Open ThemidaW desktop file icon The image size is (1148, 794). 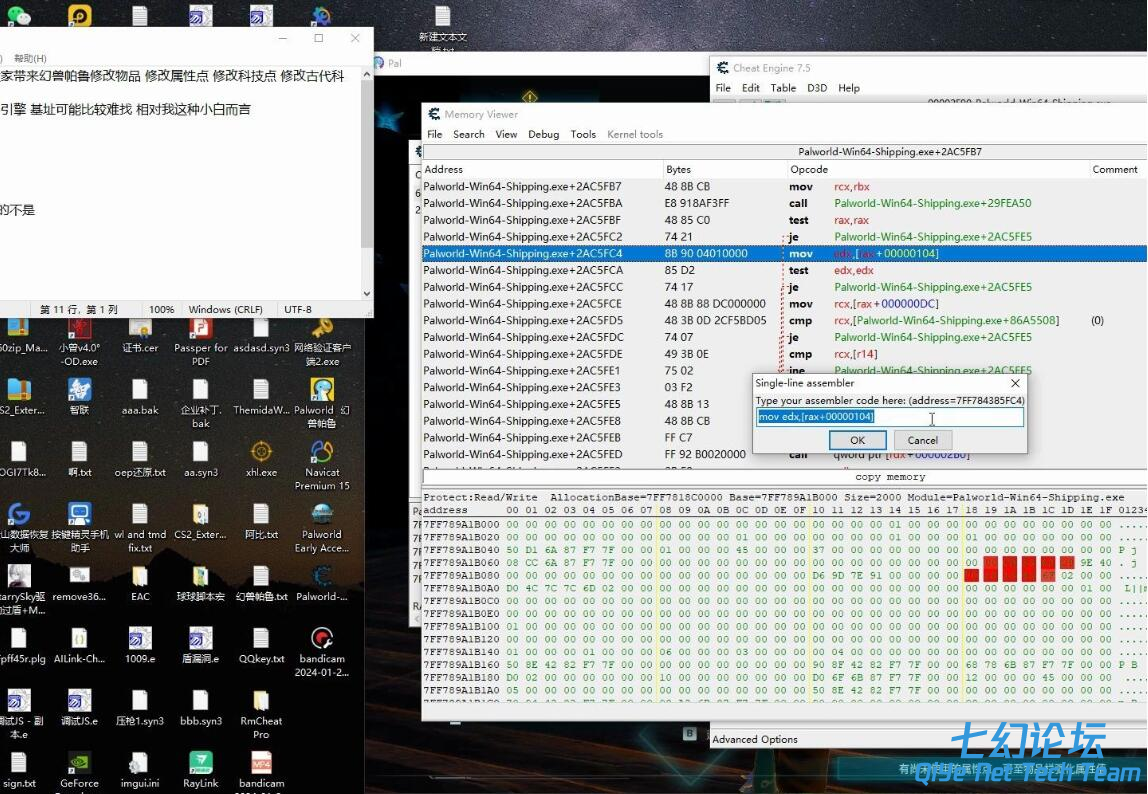(261, 396)
